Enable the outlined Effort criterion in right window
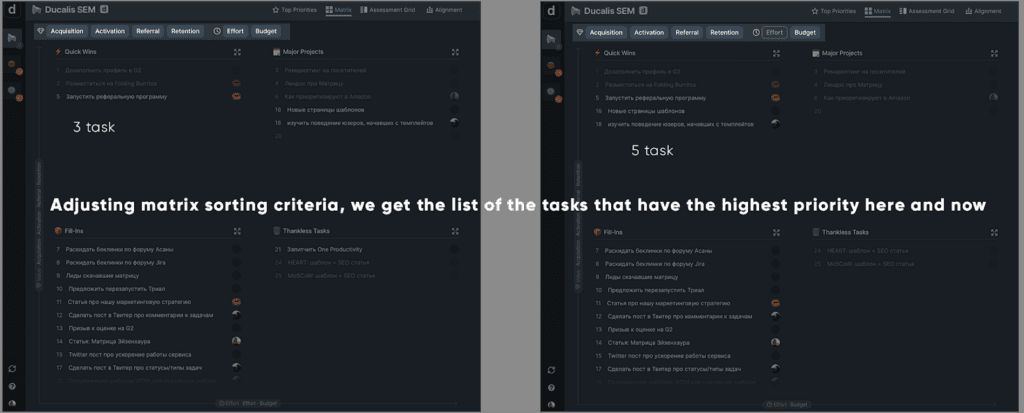The image size is (1024, 413). tap(774, 32)
